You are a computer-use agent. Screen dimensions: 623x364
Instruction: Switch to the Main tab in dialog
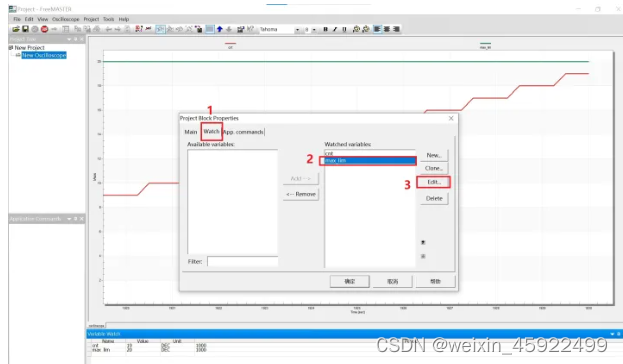(191, 132)
